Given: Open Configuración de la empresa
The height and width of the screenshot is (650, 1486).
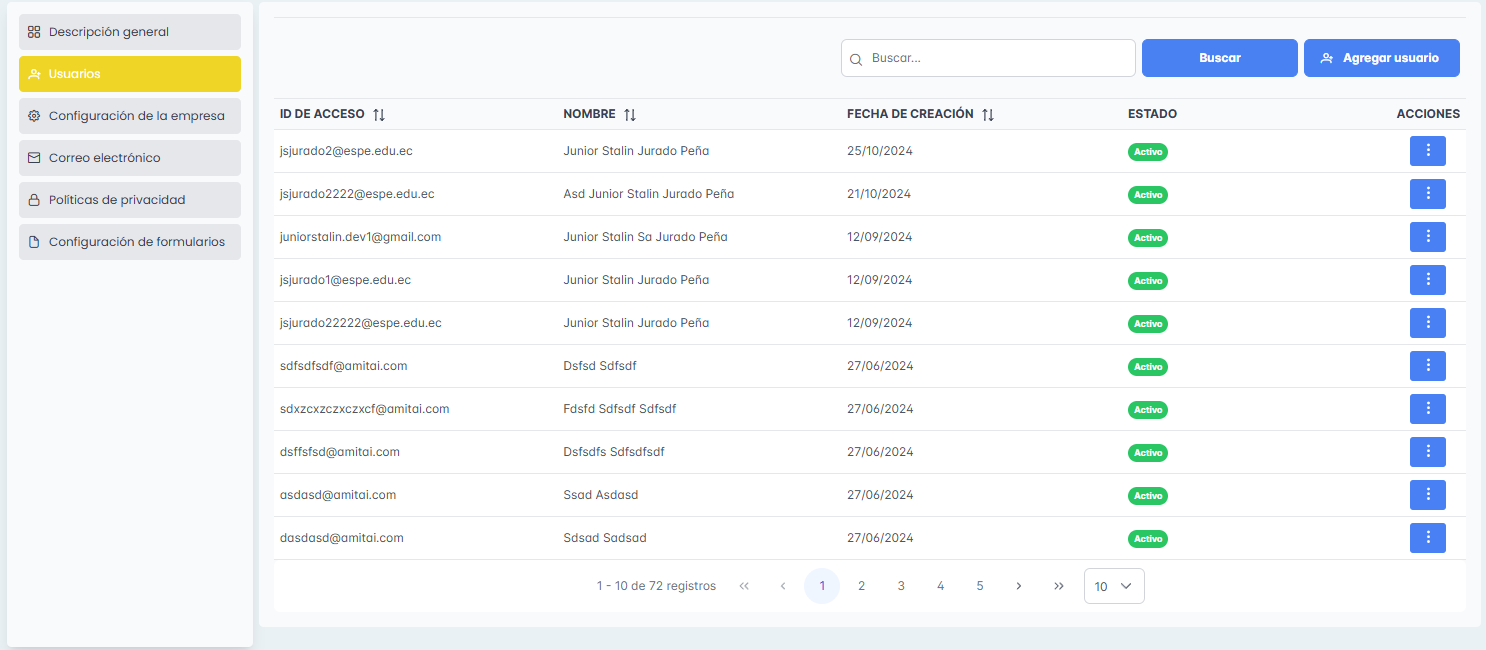Looking at the screenshot, I should click(130, 116).
